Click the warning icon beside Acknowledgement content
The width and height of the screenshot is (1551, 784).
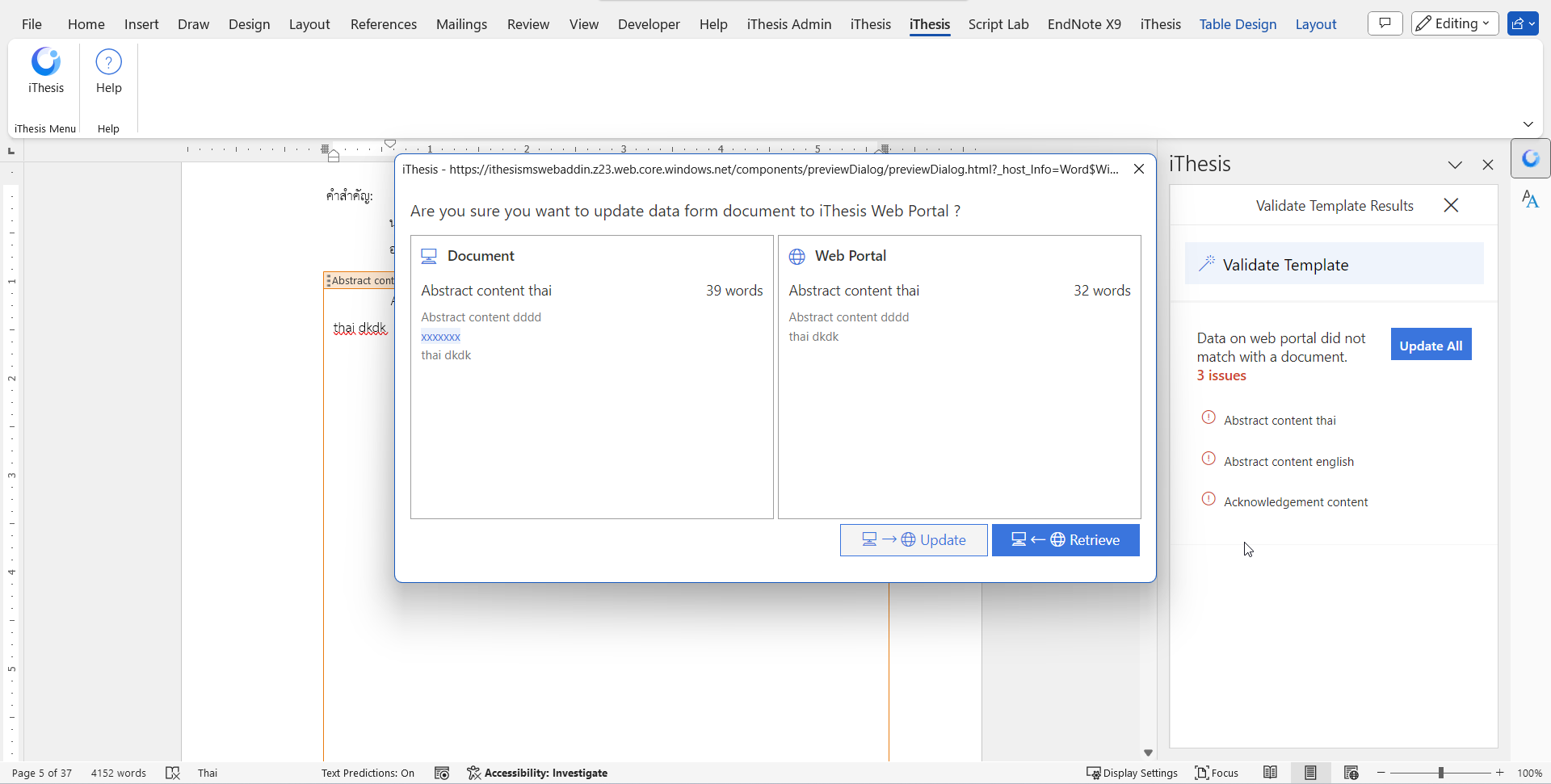click(1208, 499)
